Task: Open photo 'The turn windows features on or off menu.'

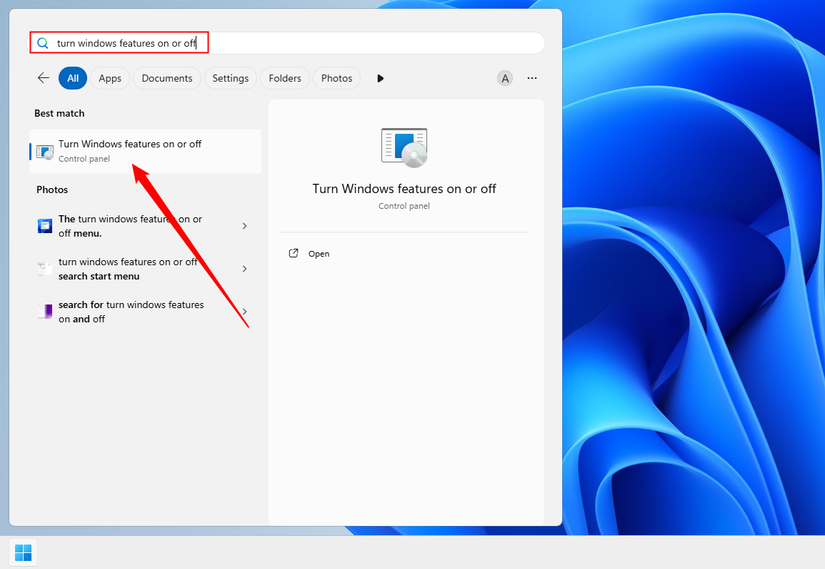Action: point(145,226)
